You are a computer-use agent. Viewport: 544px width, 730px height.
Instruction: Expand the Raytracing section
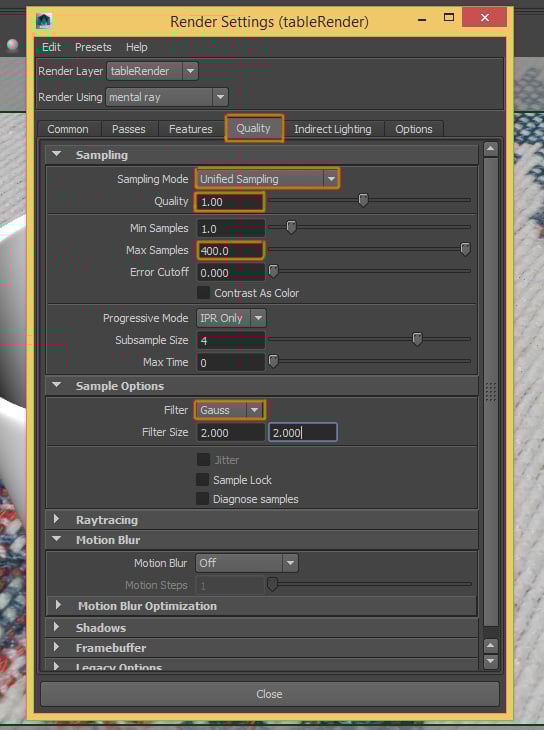(57, 519)
